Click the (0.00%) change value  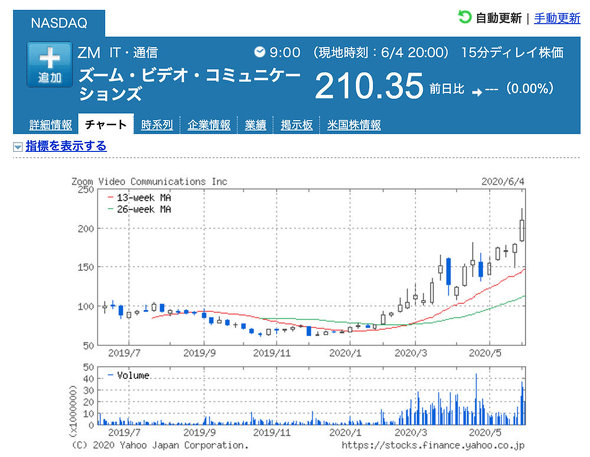click(530, 89)
